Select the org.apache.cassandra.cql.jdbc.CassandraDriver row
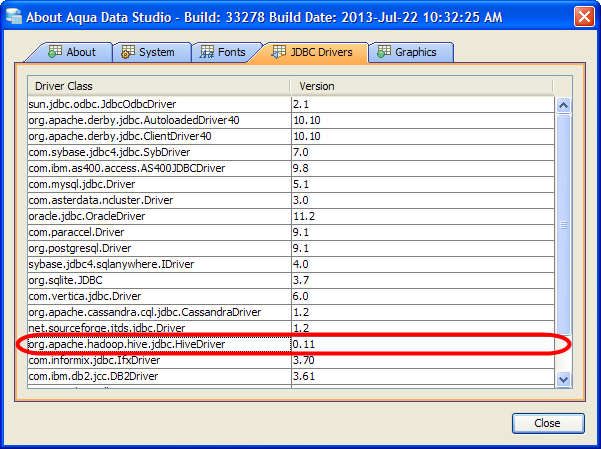This screenshot has height=449, width=601. click(291, 312)
